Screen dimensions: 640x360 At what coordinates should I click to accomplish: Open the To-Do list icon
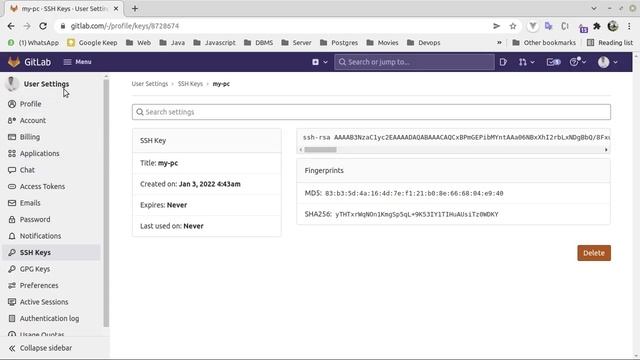point(553,62)
